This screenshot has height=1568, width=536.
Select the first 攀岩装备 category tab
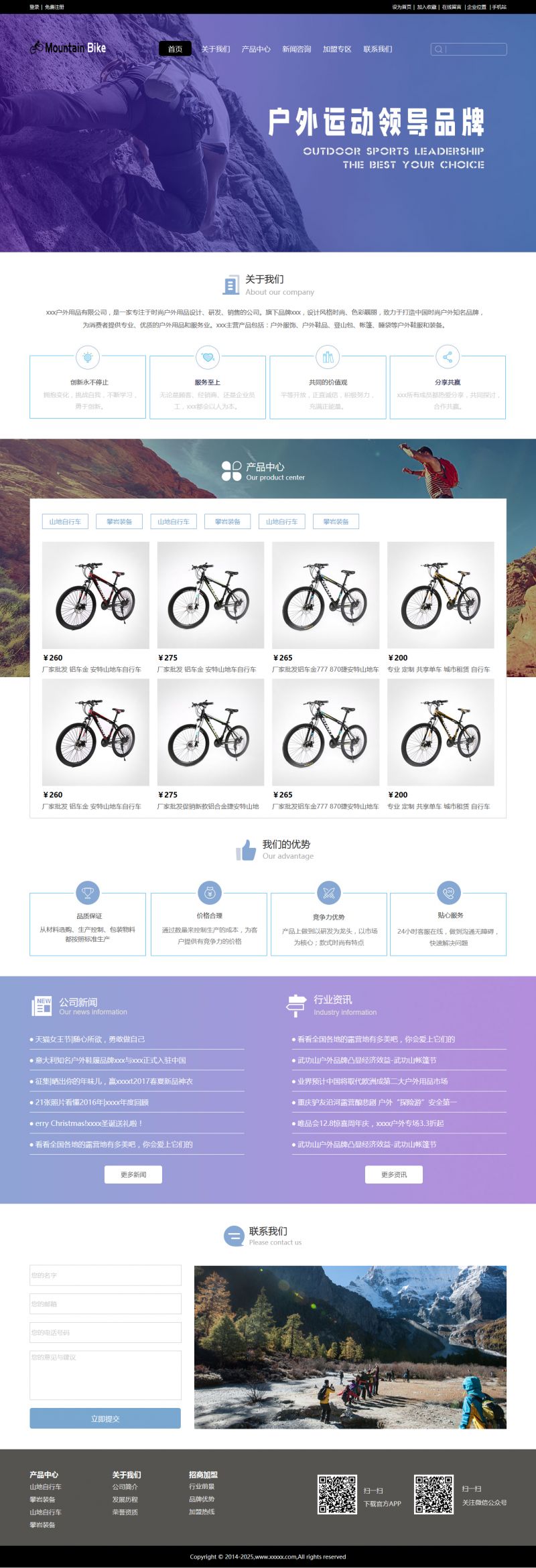[119, 521]
